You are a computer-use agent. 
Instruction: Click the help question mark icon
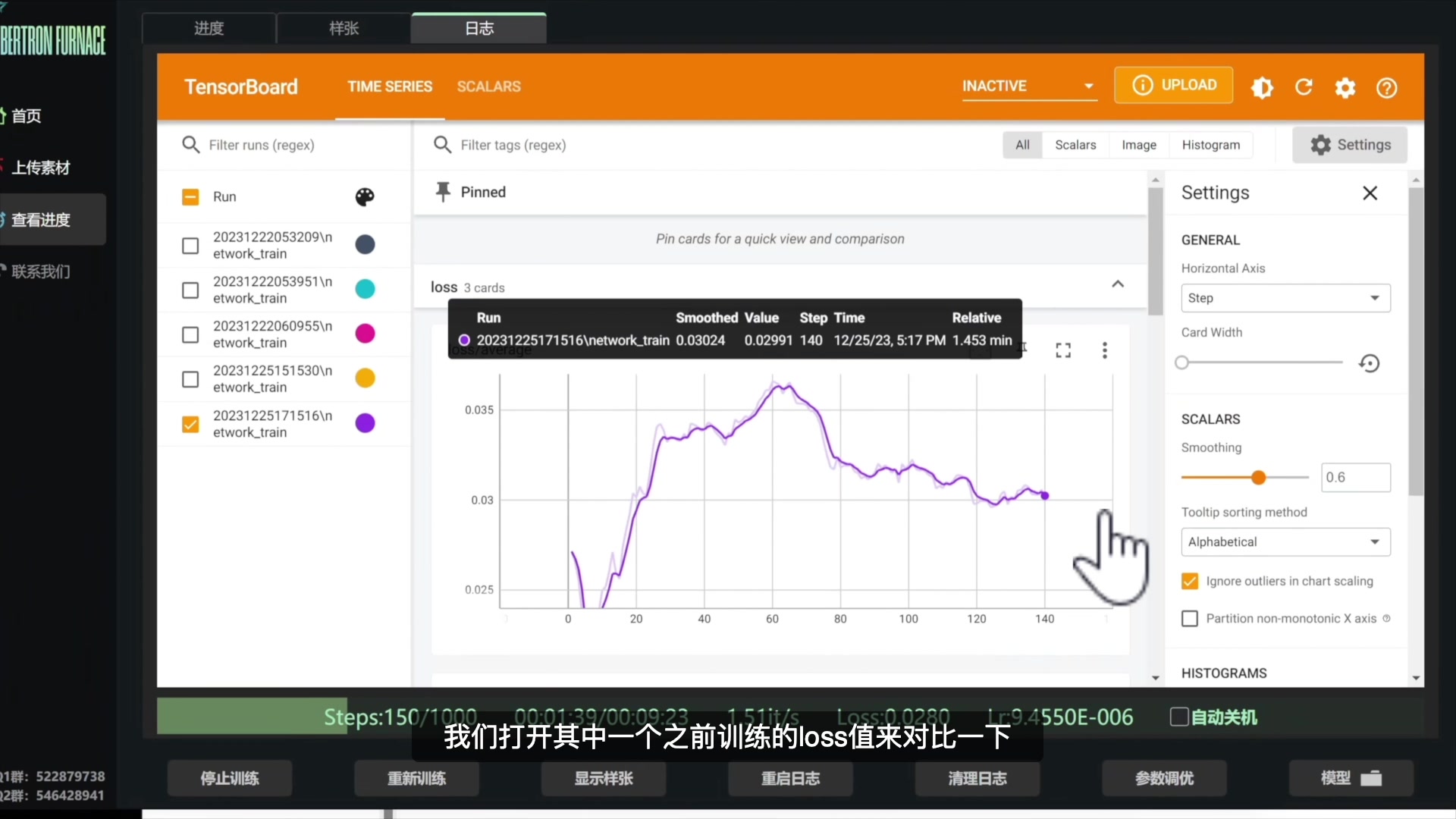(1387, 87)
